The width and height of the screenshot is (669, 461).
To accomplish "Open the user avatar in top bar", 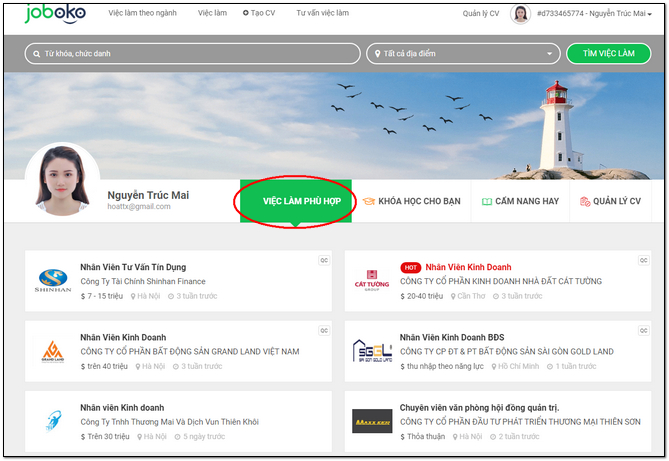I will point(520,14).
